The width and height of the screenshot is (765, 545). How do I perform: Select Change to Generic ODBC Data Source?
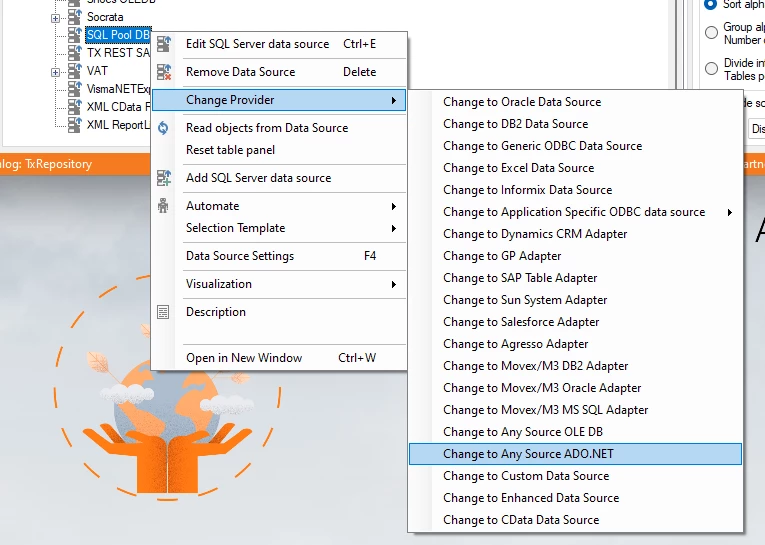pos(575,146)
